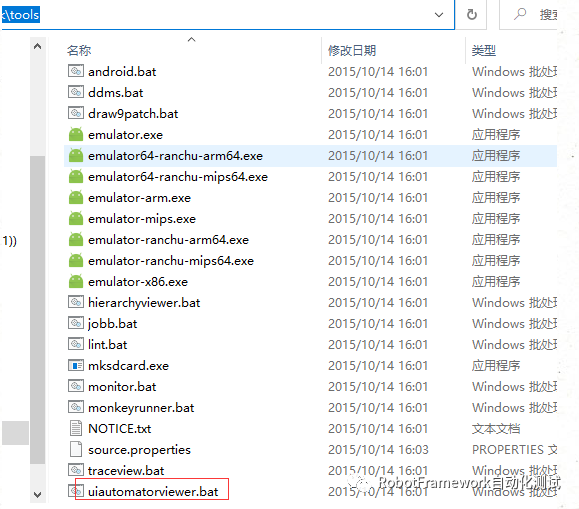This screenshot has width=579, height=509.
Task: Select the jobb.bat file name
Action: click(113, 324)
